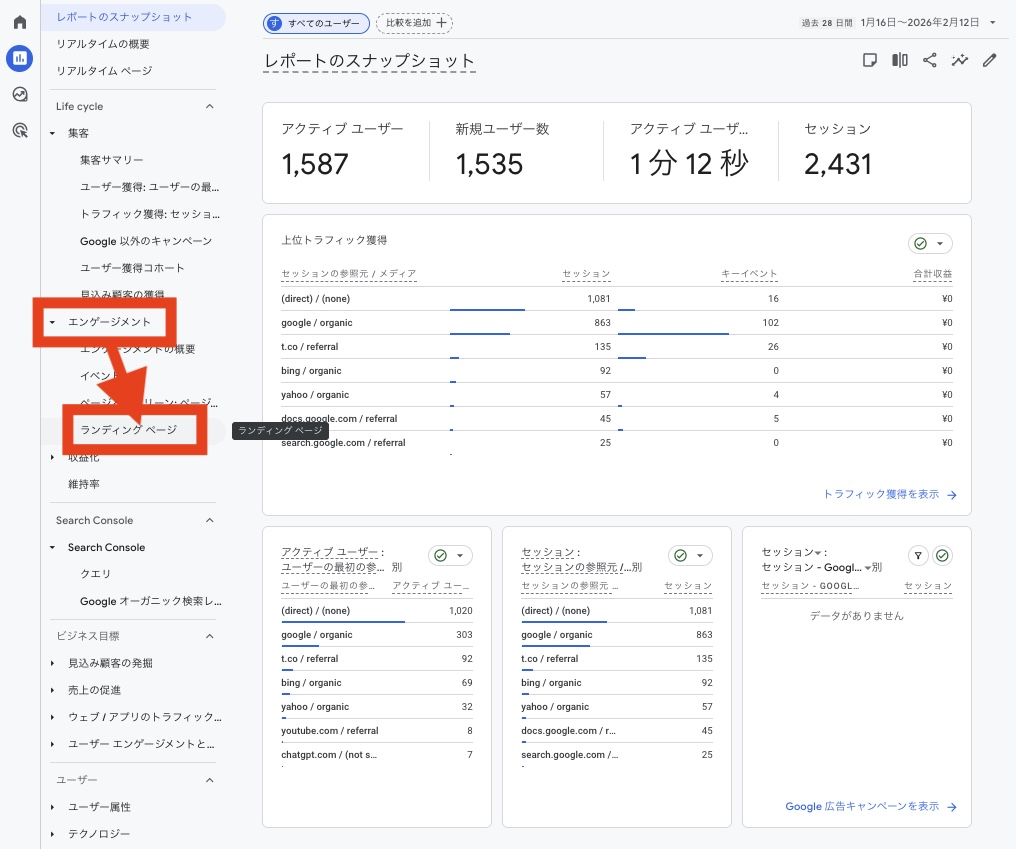Viewport: 1016px width, 849px height.
Task: Click the filter funnel icon on the sessions card
Action: [x=917, y=555]
